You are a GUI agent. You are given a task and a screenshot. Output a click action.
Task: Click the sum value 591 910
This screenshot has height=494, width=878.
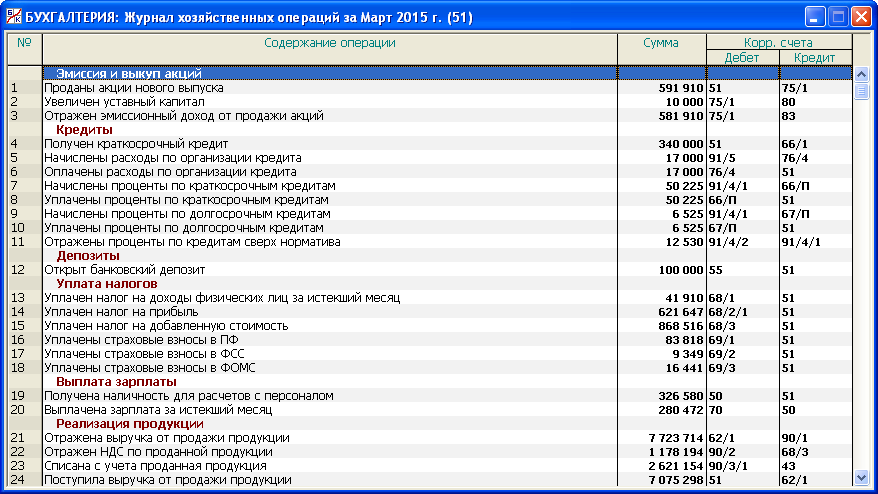(680, 88)
